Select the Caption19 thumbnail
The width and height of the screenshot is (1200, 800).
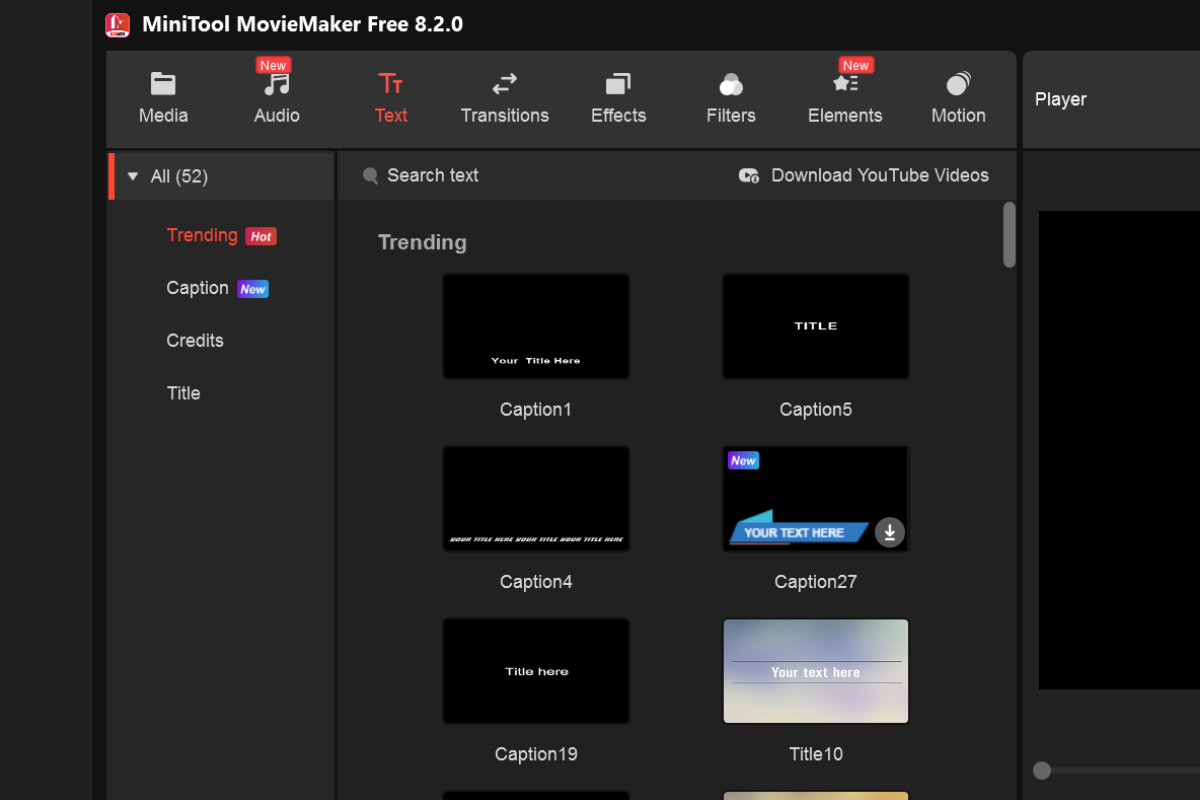click(x=536, y=671)
